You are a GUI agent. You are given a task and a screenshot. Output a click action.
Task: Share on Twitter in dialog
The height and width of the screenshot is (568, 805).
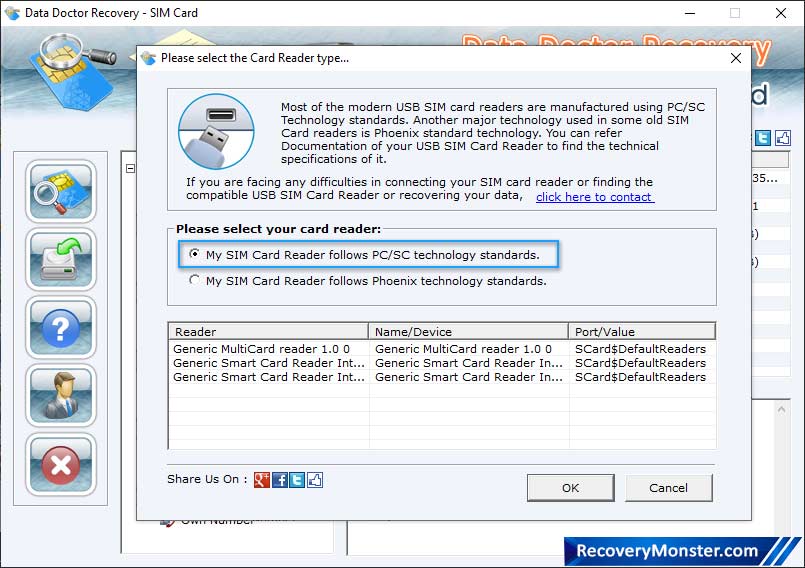point(297,480)
